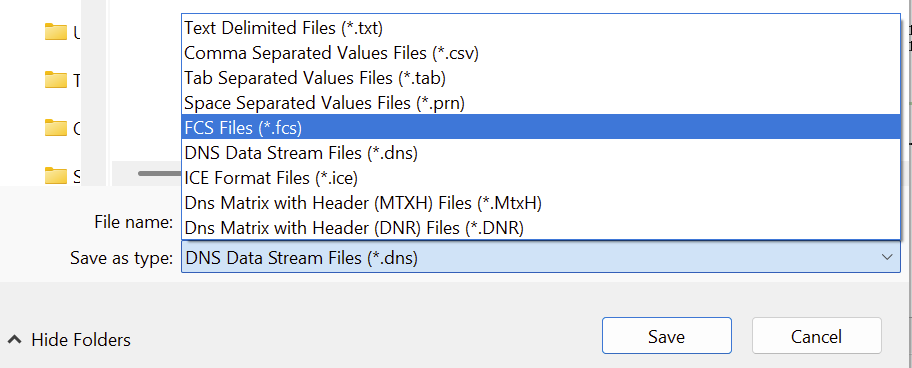Select the second folder icon in sidebar
Viewport: 912px width, 368px height.
(x=56, y=80)
